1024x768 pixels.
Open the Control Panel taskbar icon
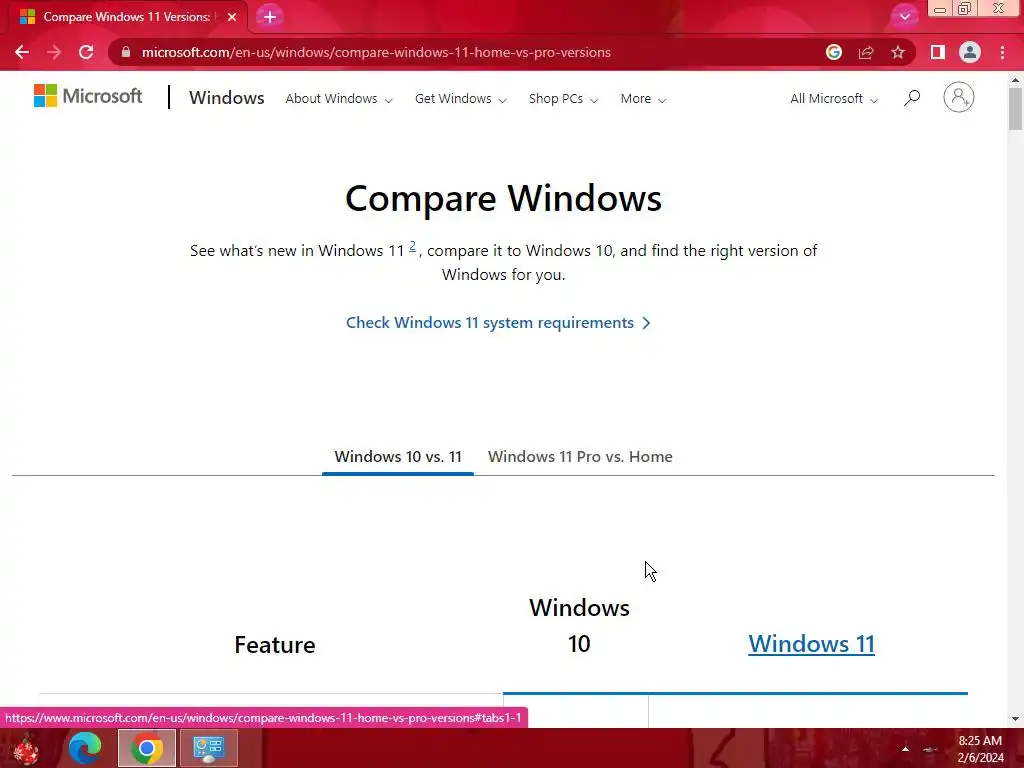click(209, 748)
